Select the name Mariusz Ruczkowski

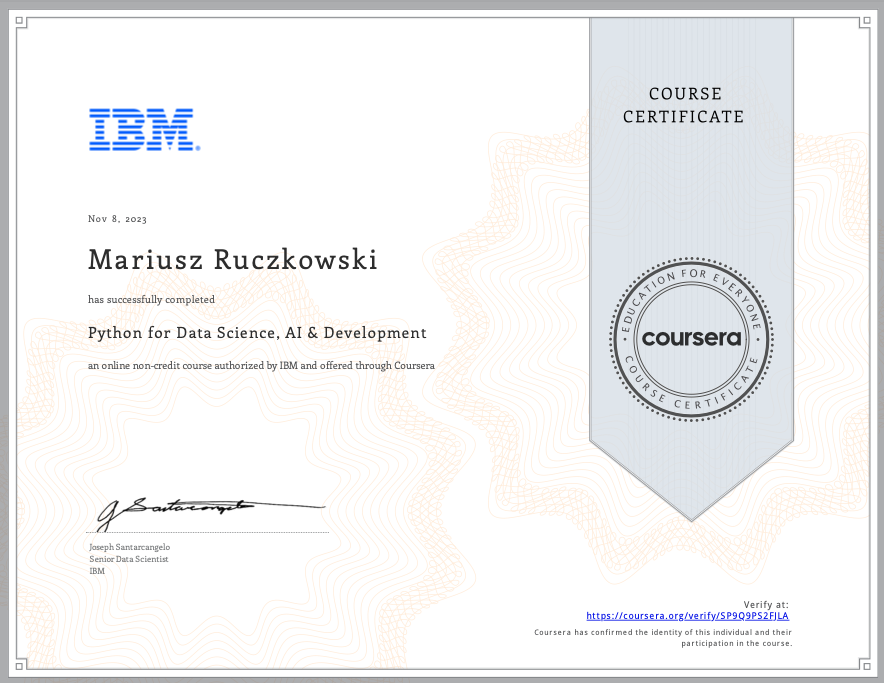(232, 259)
